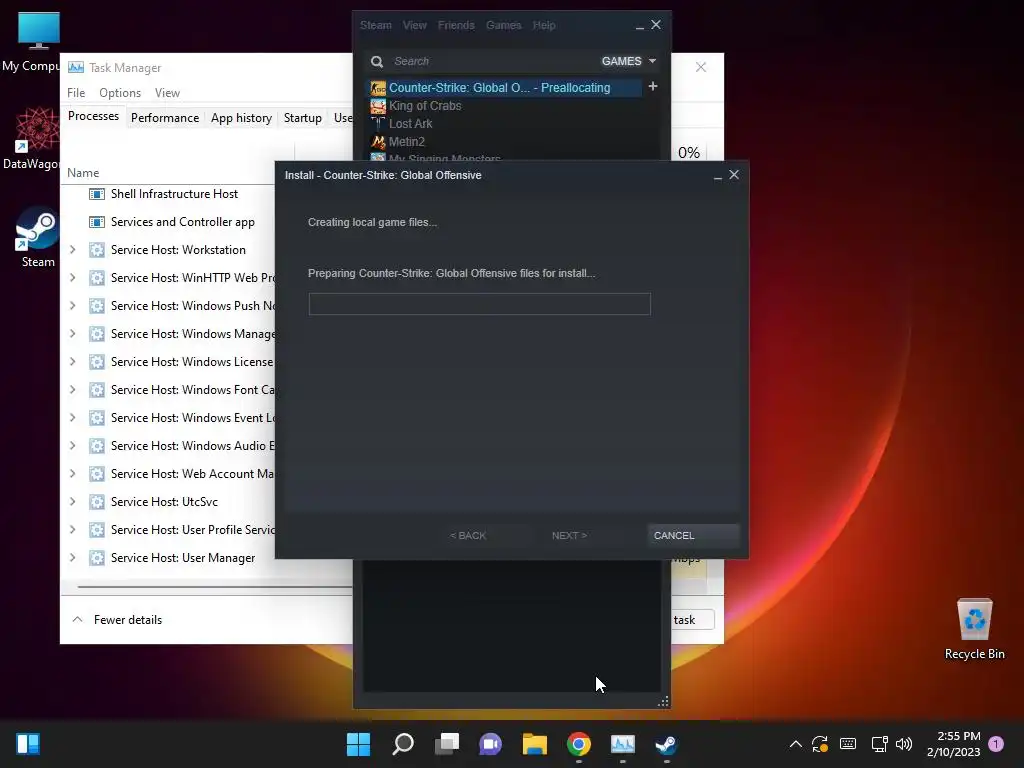Click the King of Crabs game icon

coord(378,106)
